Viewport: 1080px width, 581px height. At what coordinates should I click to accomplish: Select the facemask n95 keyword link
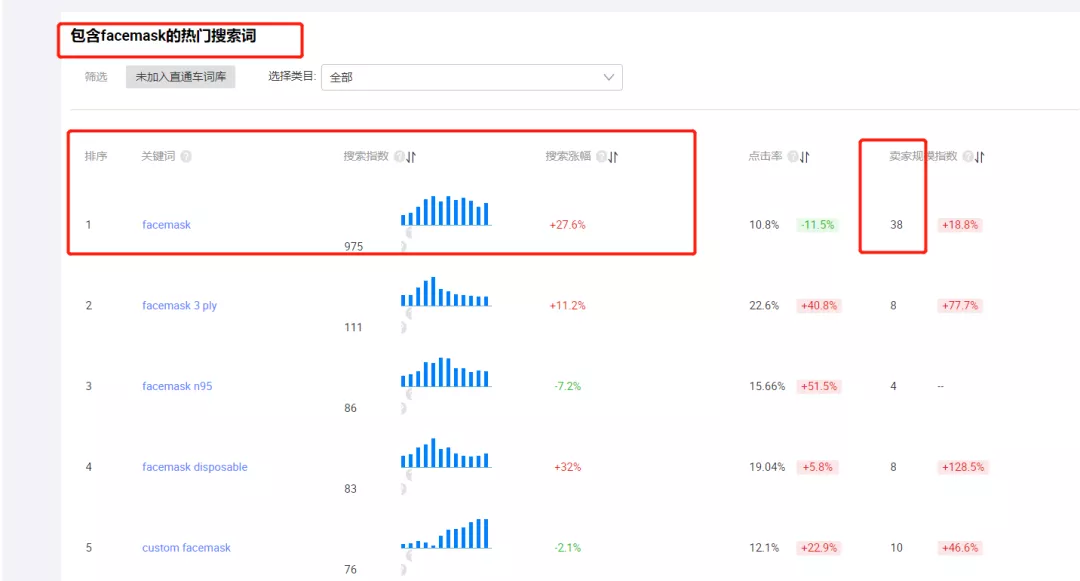tap(177, 386)
